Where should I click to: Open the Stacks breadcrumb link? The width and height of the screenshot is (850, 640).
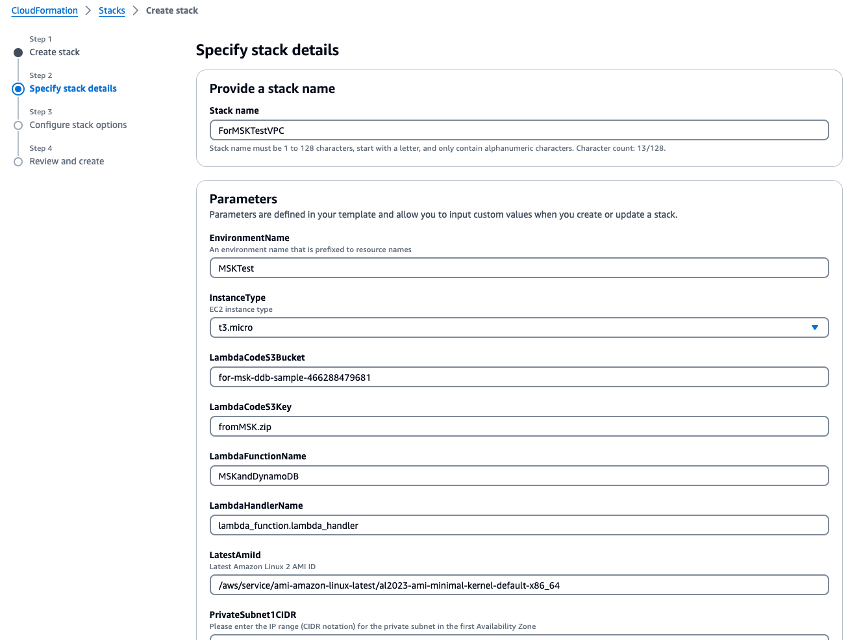click(x=111, y=10)
